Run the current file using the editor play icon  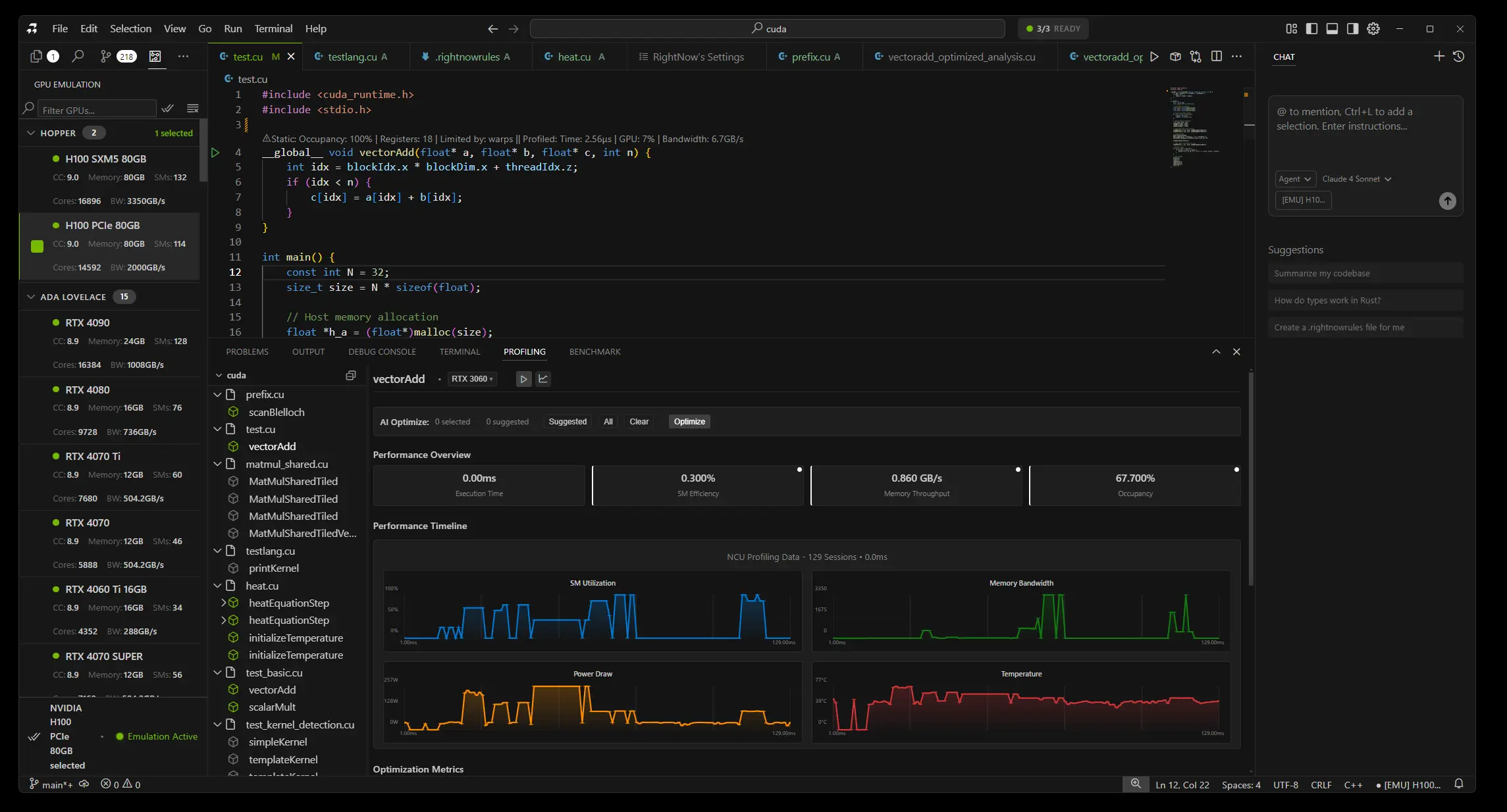(x=1154, y=57)
